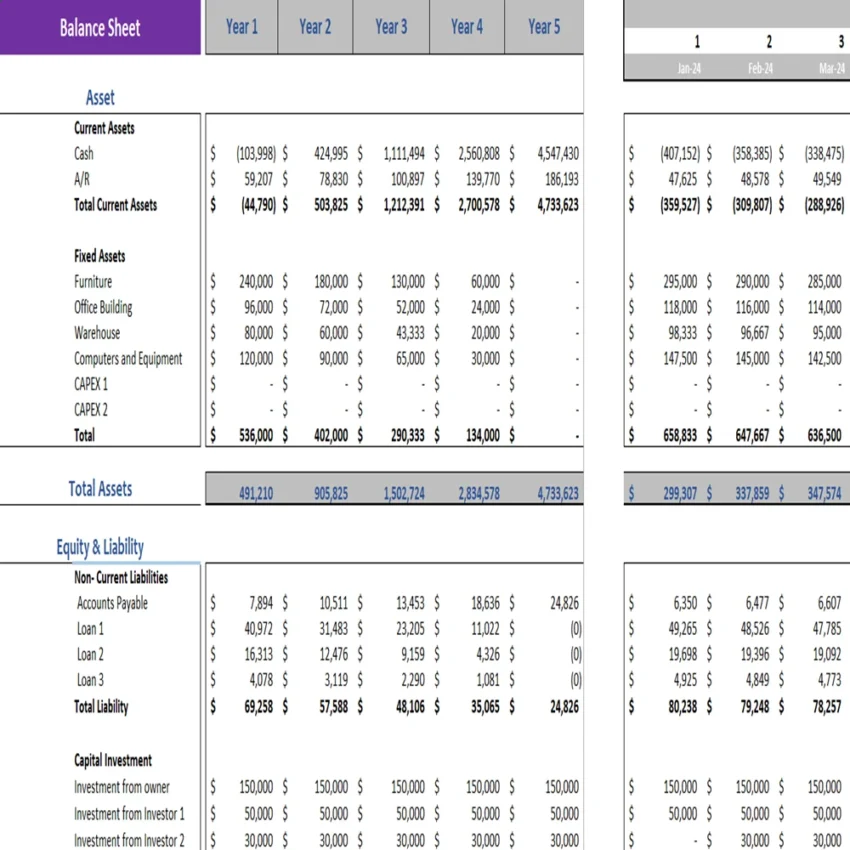Click the Cash row label

tap(83, 154)
